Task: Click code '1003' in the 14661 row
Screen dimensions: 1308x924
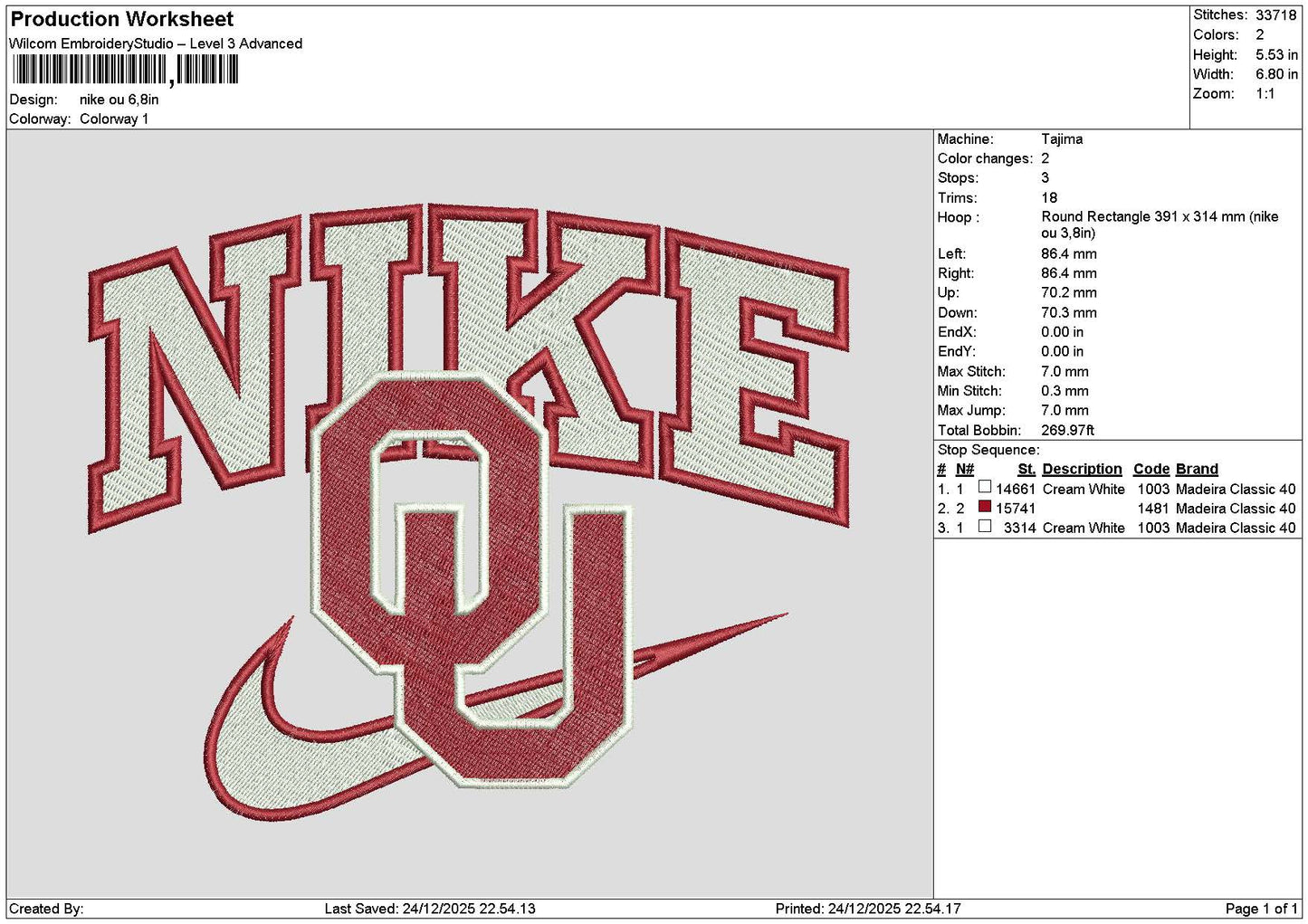Action: coord(1153,489)
